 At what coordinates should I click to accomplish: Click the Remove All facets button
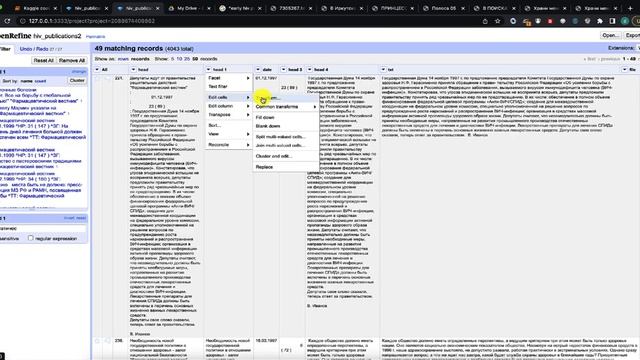(x=72, y=60)
